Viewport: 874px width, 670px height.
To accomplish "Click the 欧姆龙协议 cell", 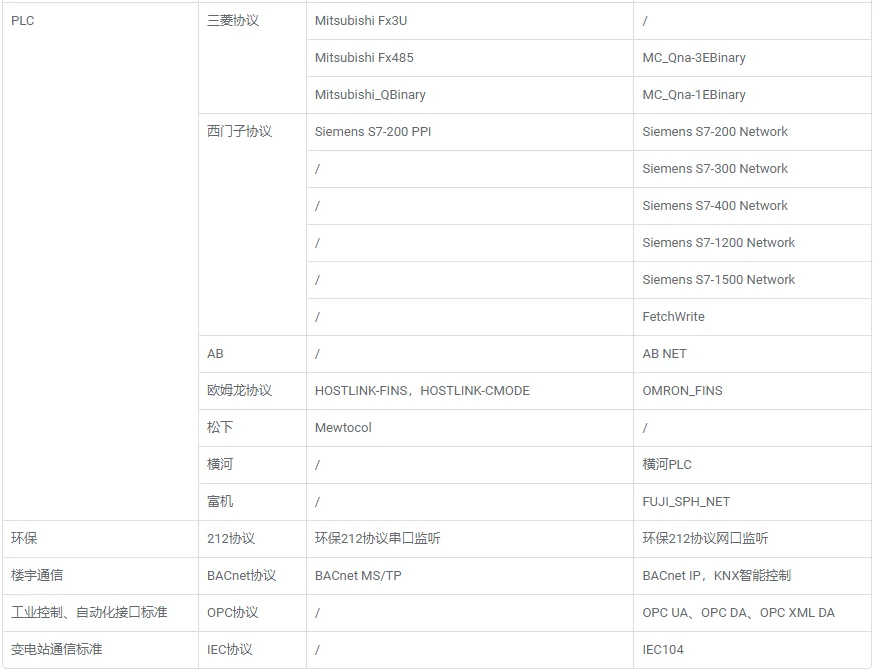I will [253, 391].
